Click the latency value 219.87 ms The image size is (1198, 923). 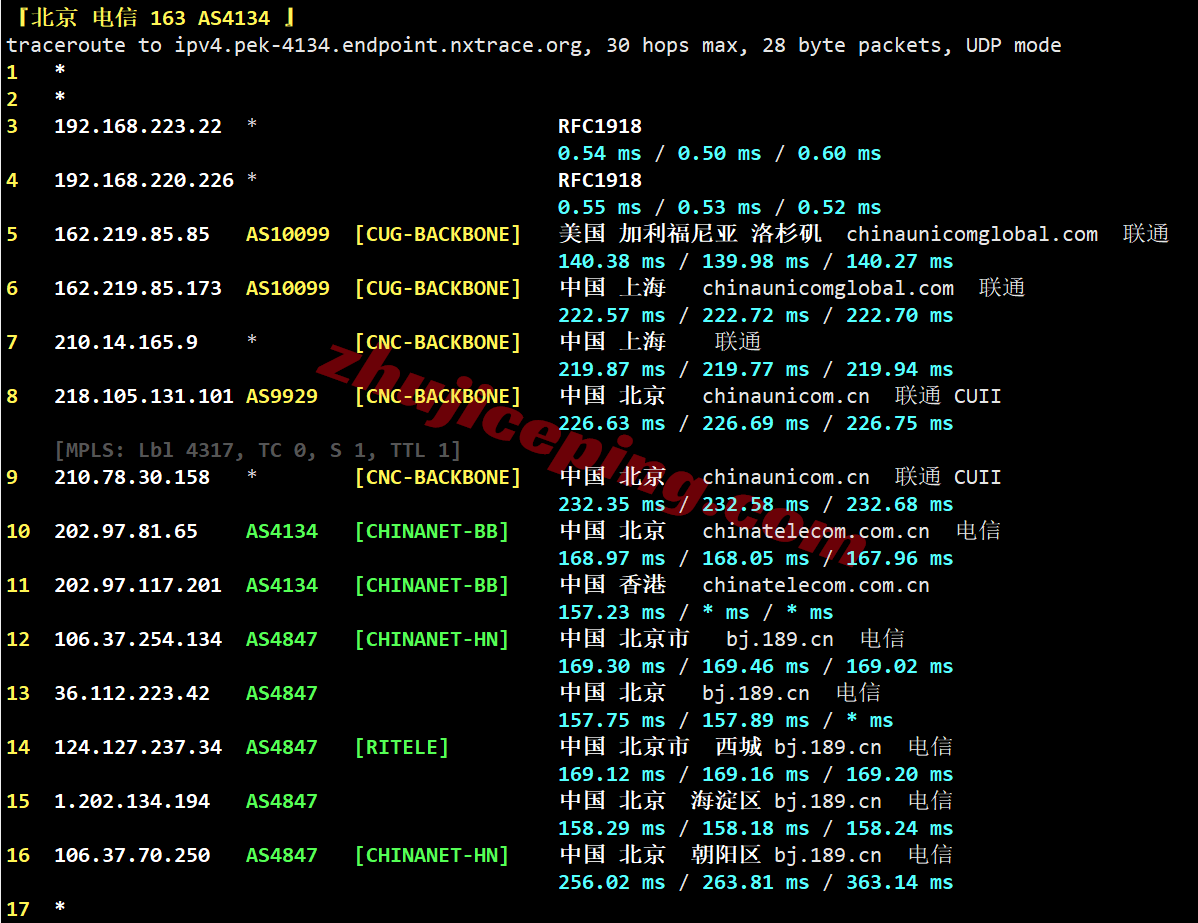(x=612, y=370)
